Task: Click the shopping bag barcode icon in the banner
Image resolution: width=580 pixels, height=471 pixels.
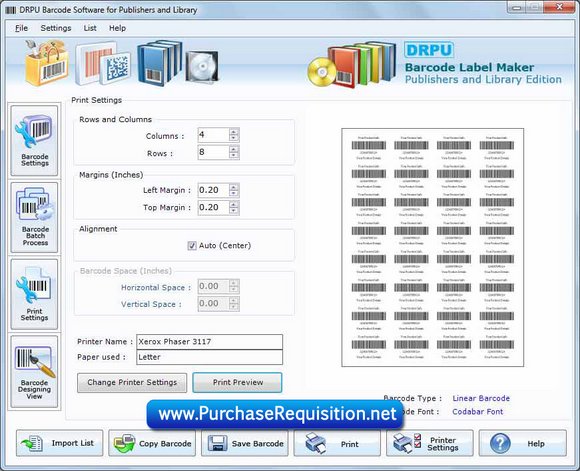Action: tap(46, 63)
